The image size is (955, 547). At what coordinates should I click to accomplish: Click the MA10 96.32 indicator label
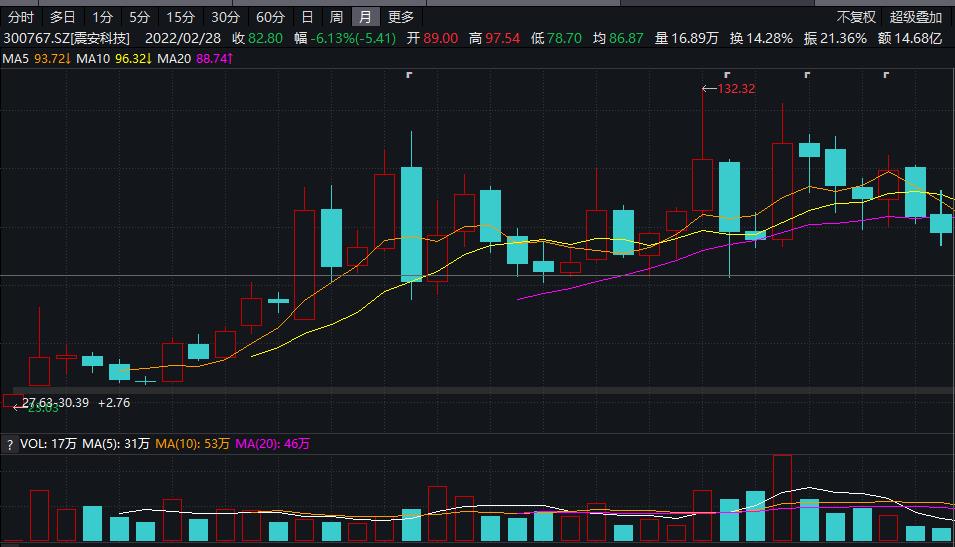pos(113,60)
